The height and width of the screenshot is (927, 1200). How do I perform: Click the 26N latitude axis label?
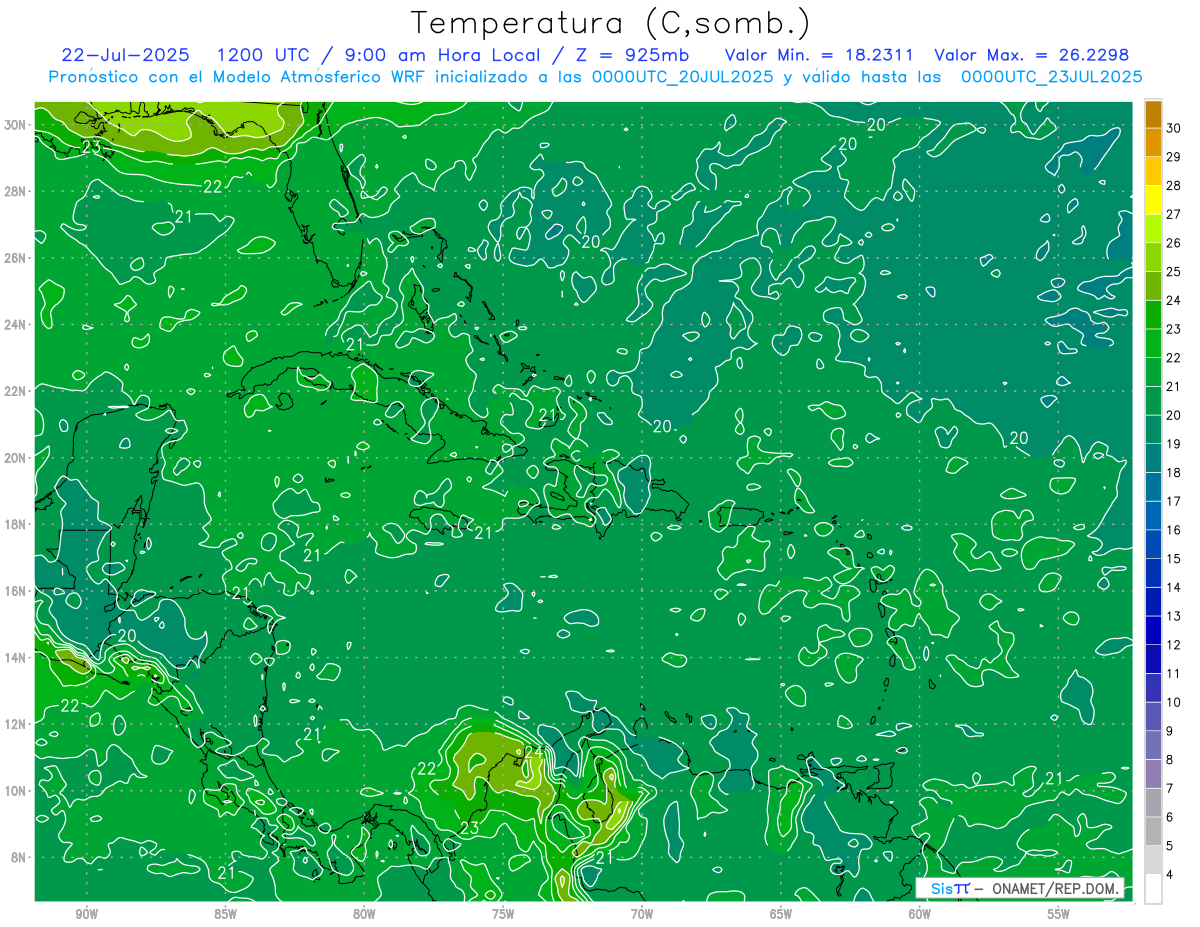(17, 258)
